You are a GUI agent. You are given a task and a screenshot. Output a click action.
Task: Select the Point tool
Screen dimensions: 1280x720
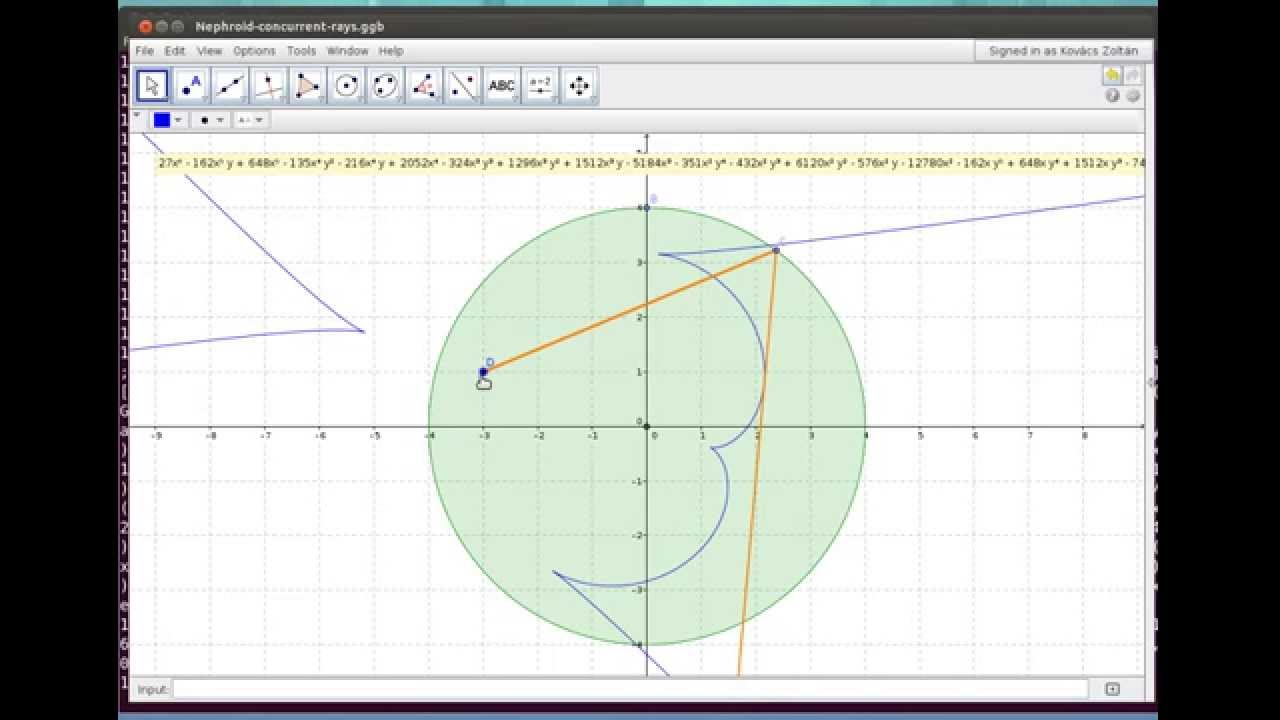tap(191, 86)
